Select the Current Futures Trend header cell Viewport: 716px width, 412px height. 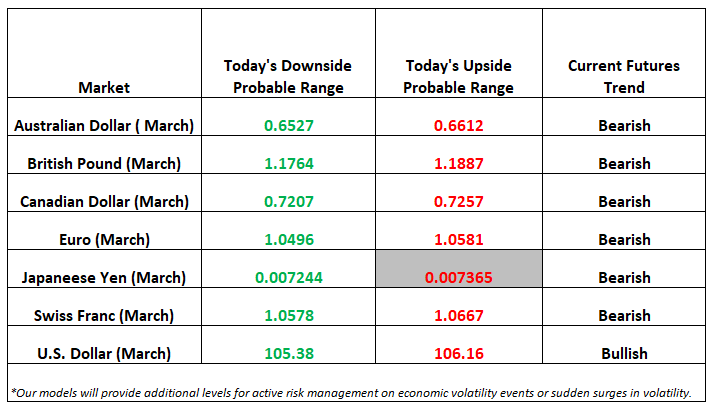(624, 53)
